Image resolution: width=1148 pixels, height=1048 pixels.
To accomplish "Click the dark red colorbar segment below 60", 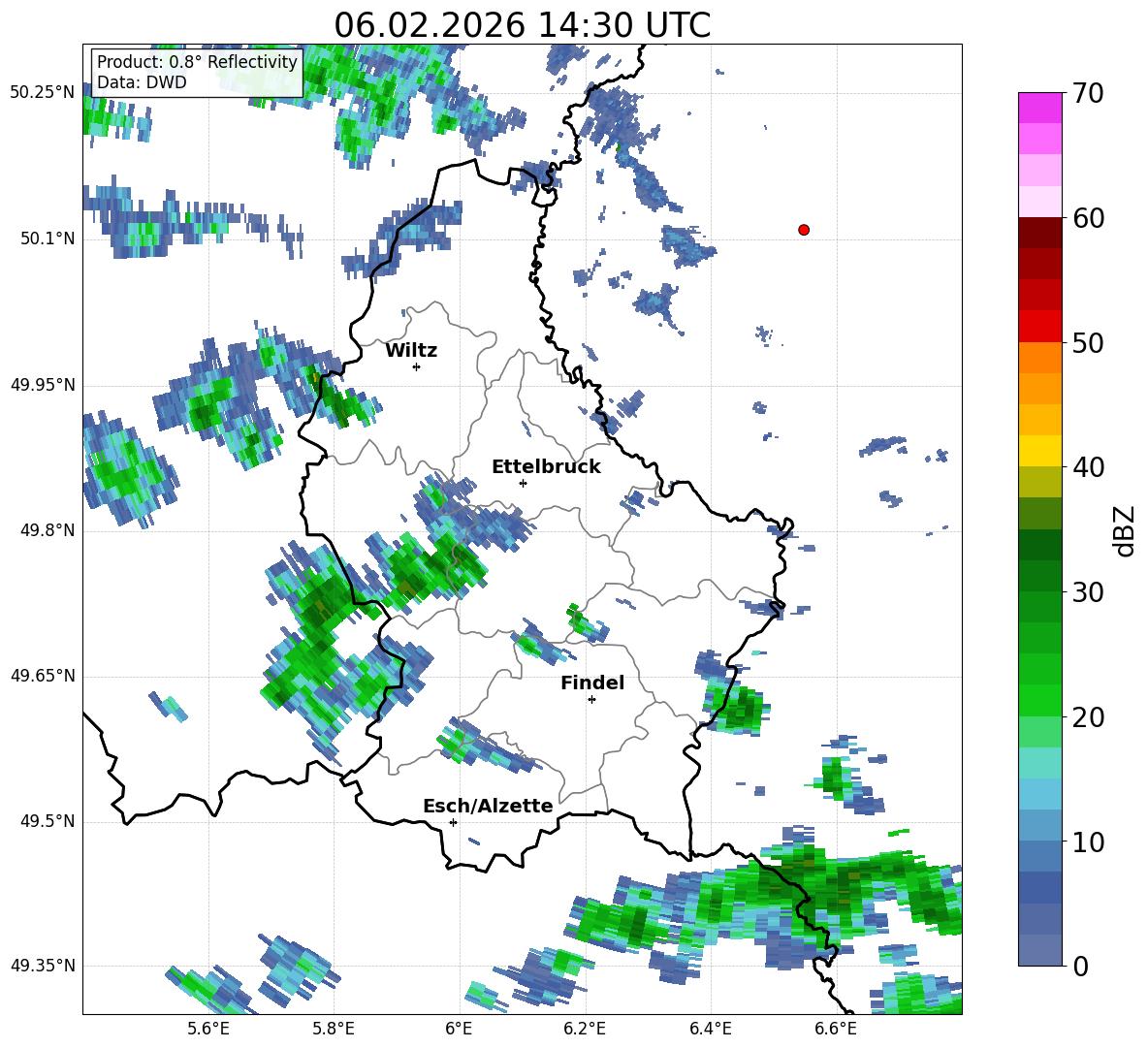I will click(1039, 234).
